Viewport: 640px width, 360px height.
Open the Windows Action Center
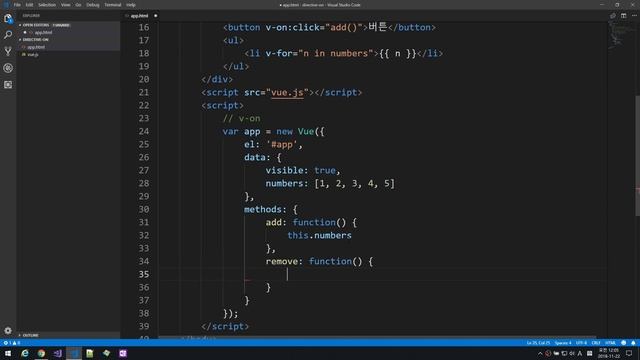coord(629,353)
